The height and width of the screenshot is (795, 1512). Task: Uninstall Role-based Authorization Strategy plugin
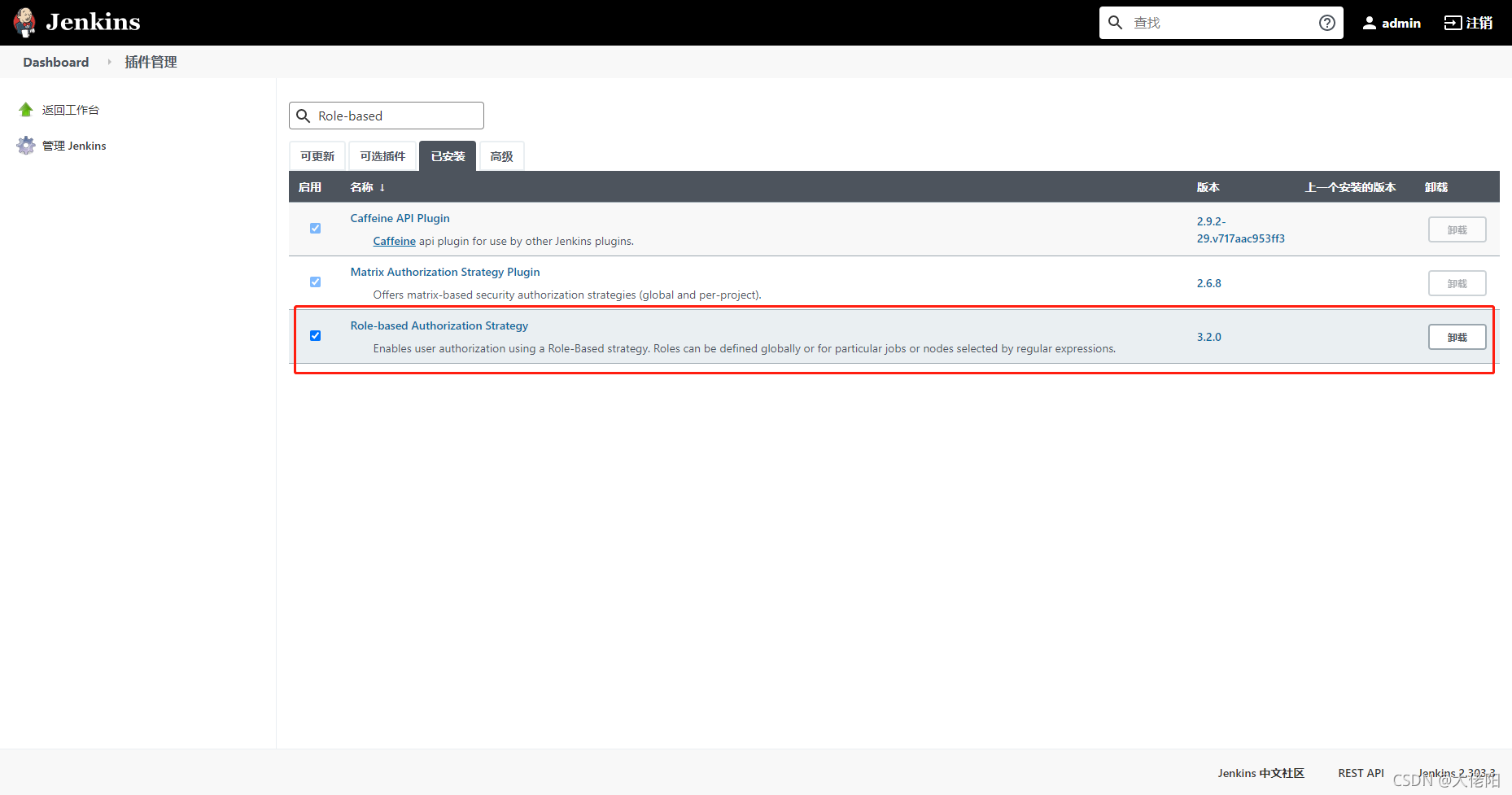point(1457,337)
